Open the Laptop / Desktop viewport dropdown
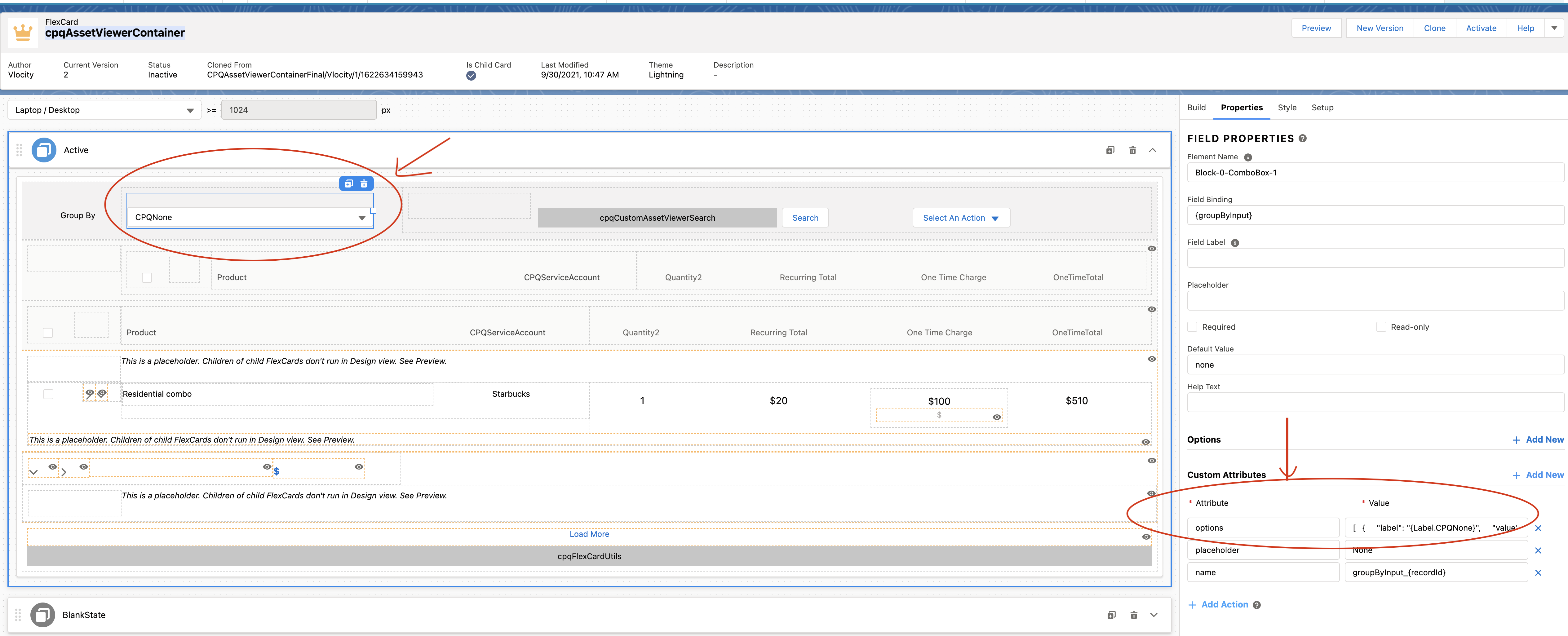The width and height of the screenshot is (1568, 636). tap(105, 110)
